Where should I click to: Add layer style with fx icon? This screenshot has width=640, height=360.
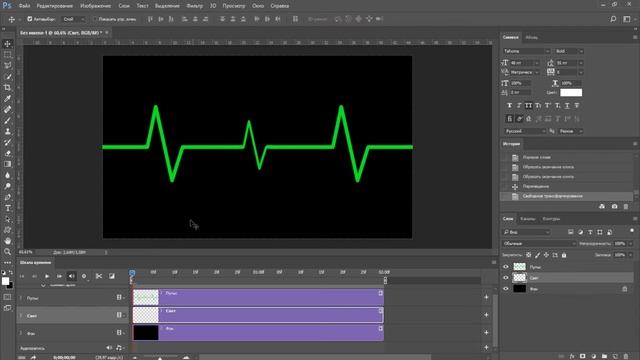[x=572, y=356]
